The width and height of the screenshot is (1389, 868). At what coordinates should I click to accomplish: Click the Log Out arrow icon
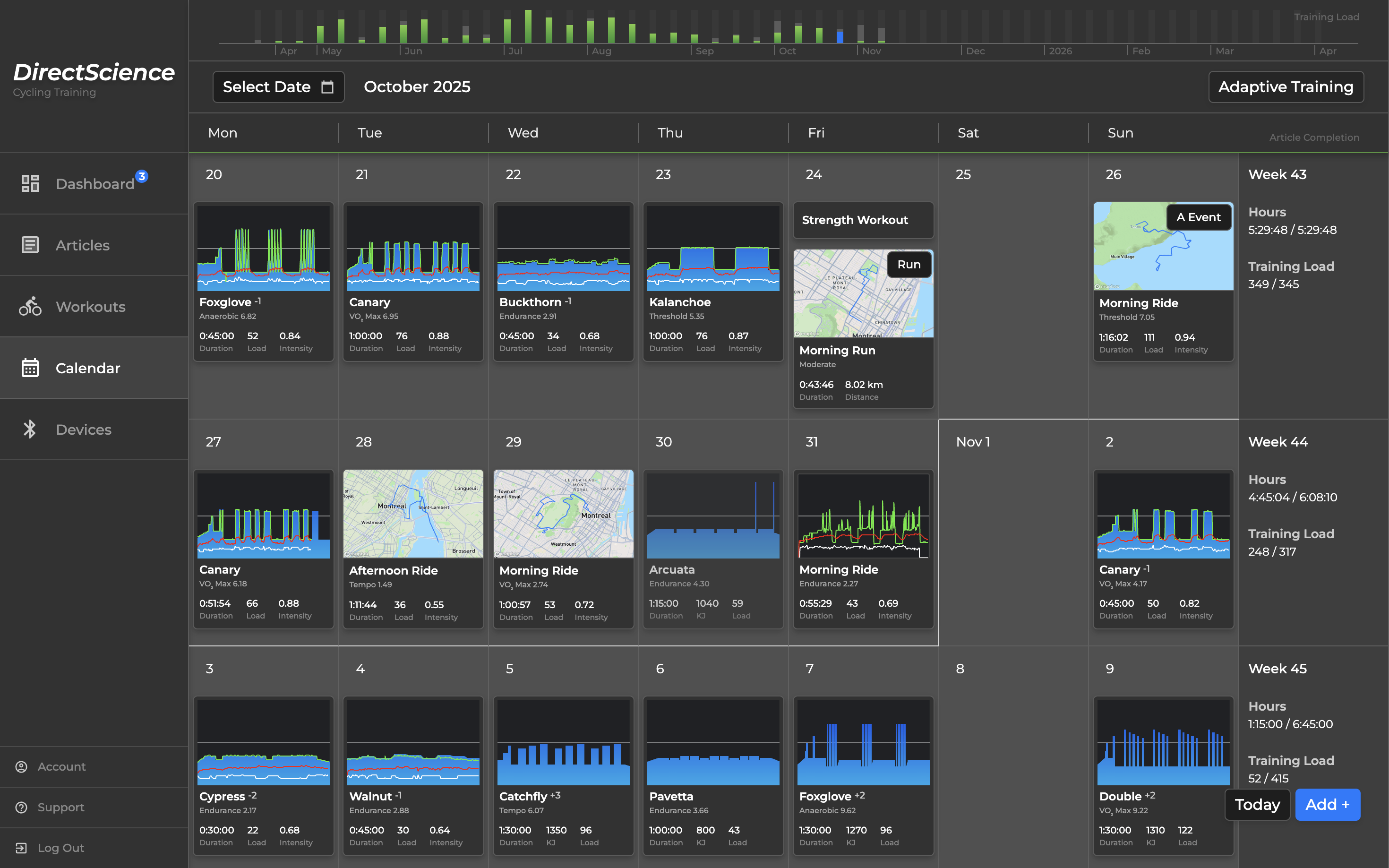pyautogui.click(x=21, y=848)
